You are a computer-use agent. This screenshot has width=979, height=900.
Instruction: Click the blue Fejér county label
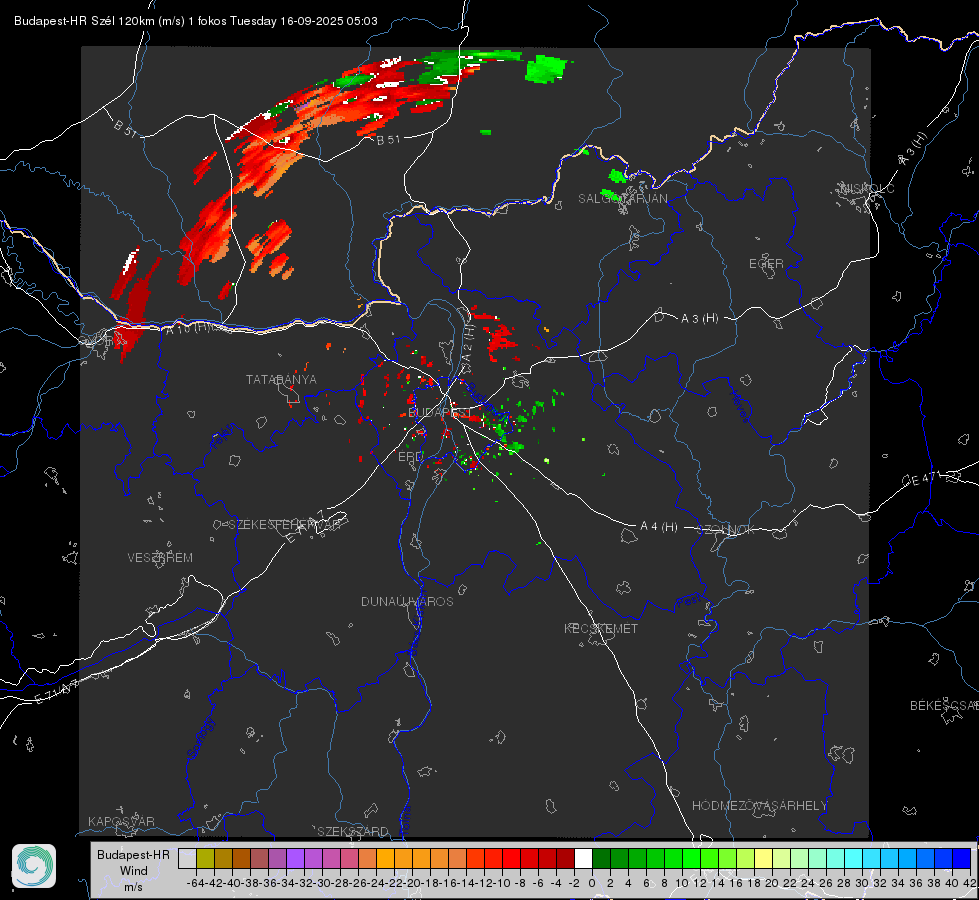pyautogui.click(x=224, y=437)
